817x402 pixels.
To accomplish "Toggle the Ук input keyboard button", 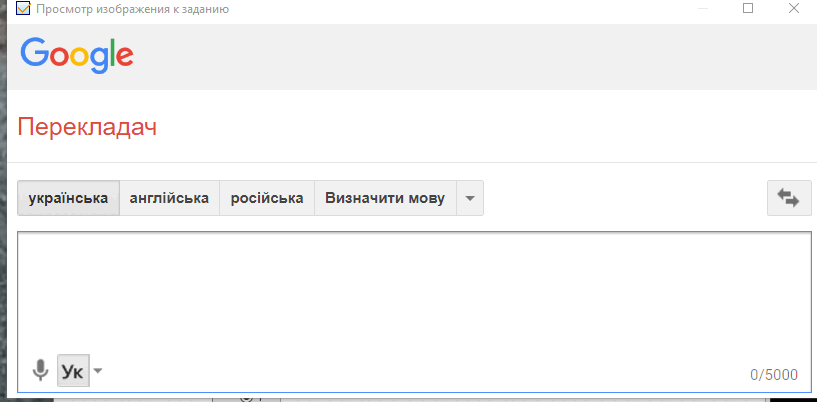I will click(x=73, y=371).
